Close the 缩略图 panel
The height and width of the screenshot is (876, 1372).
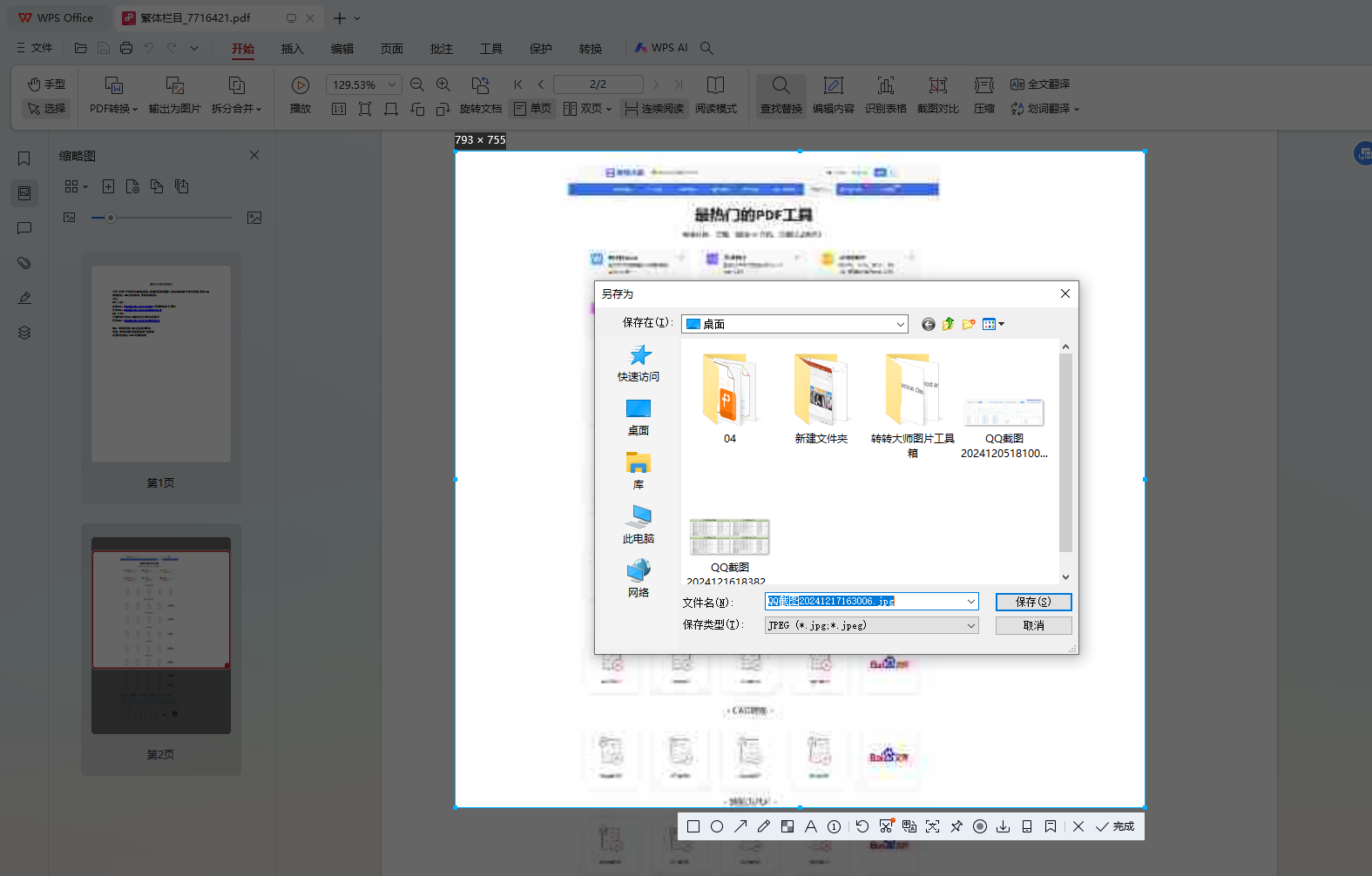pos(254,155)
